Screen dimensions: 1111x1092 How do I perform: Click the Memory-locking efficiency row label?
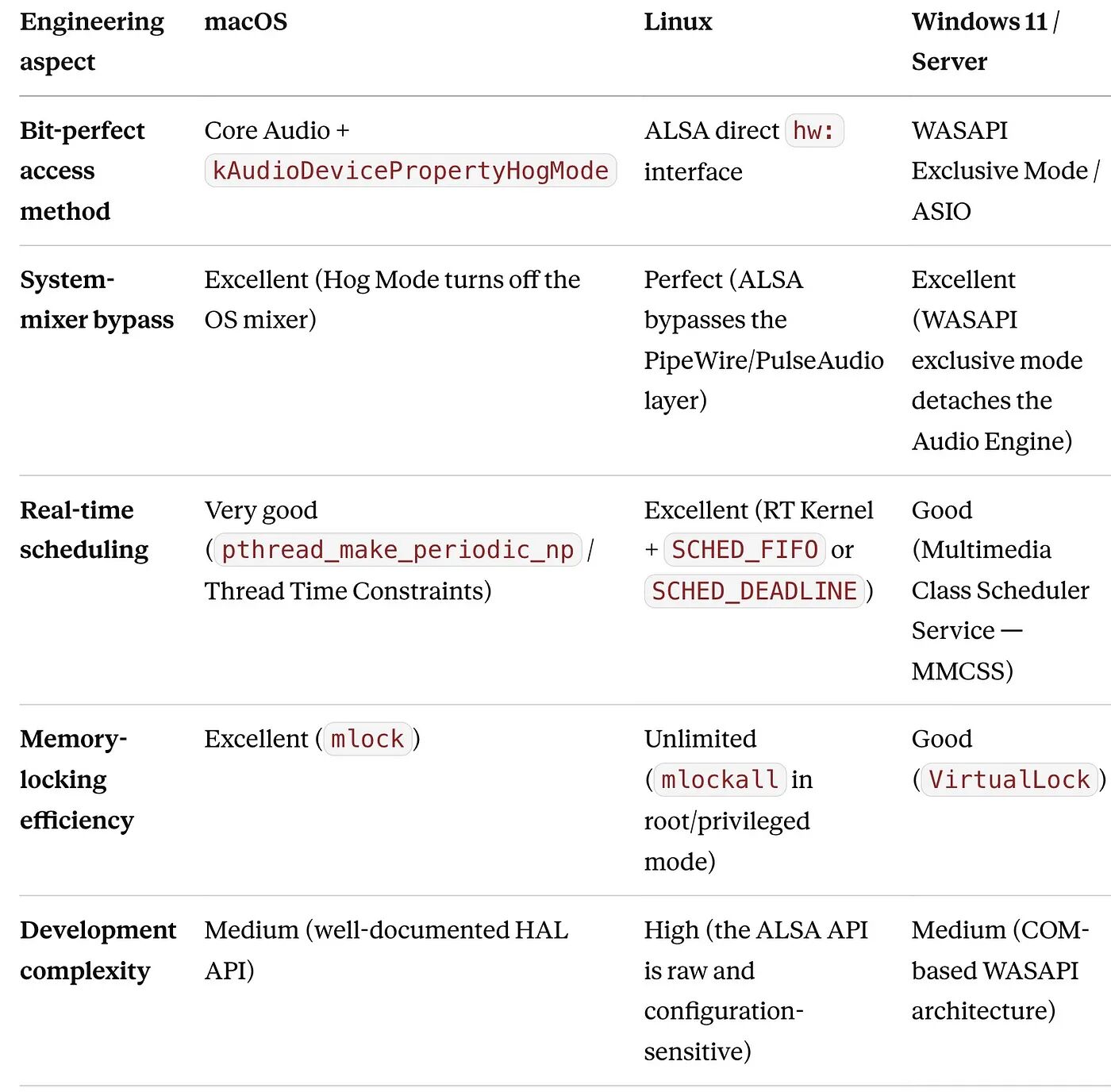(x=77, y=779)
